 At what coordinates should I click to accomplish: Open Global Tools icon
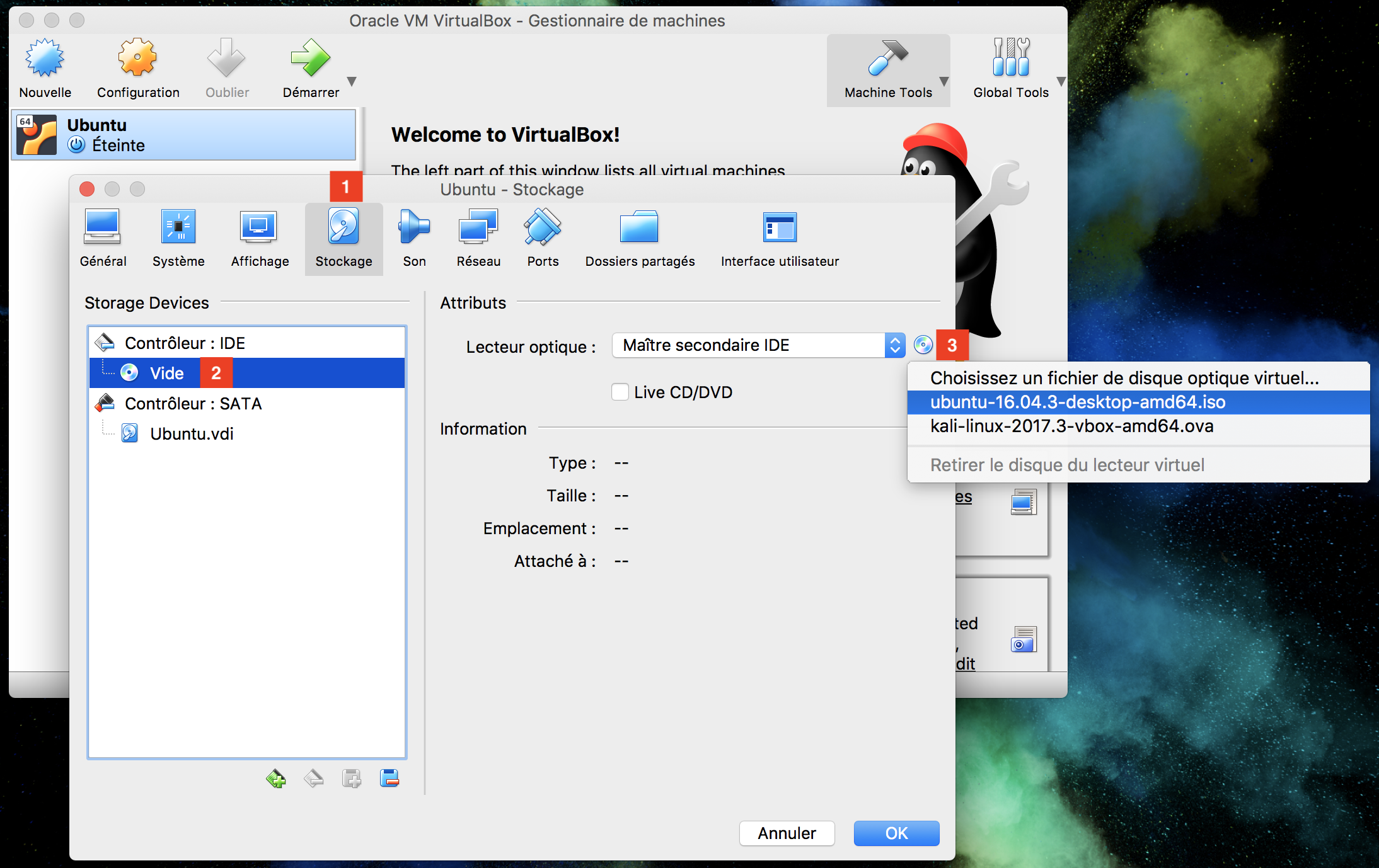[x=1011, y=57]
